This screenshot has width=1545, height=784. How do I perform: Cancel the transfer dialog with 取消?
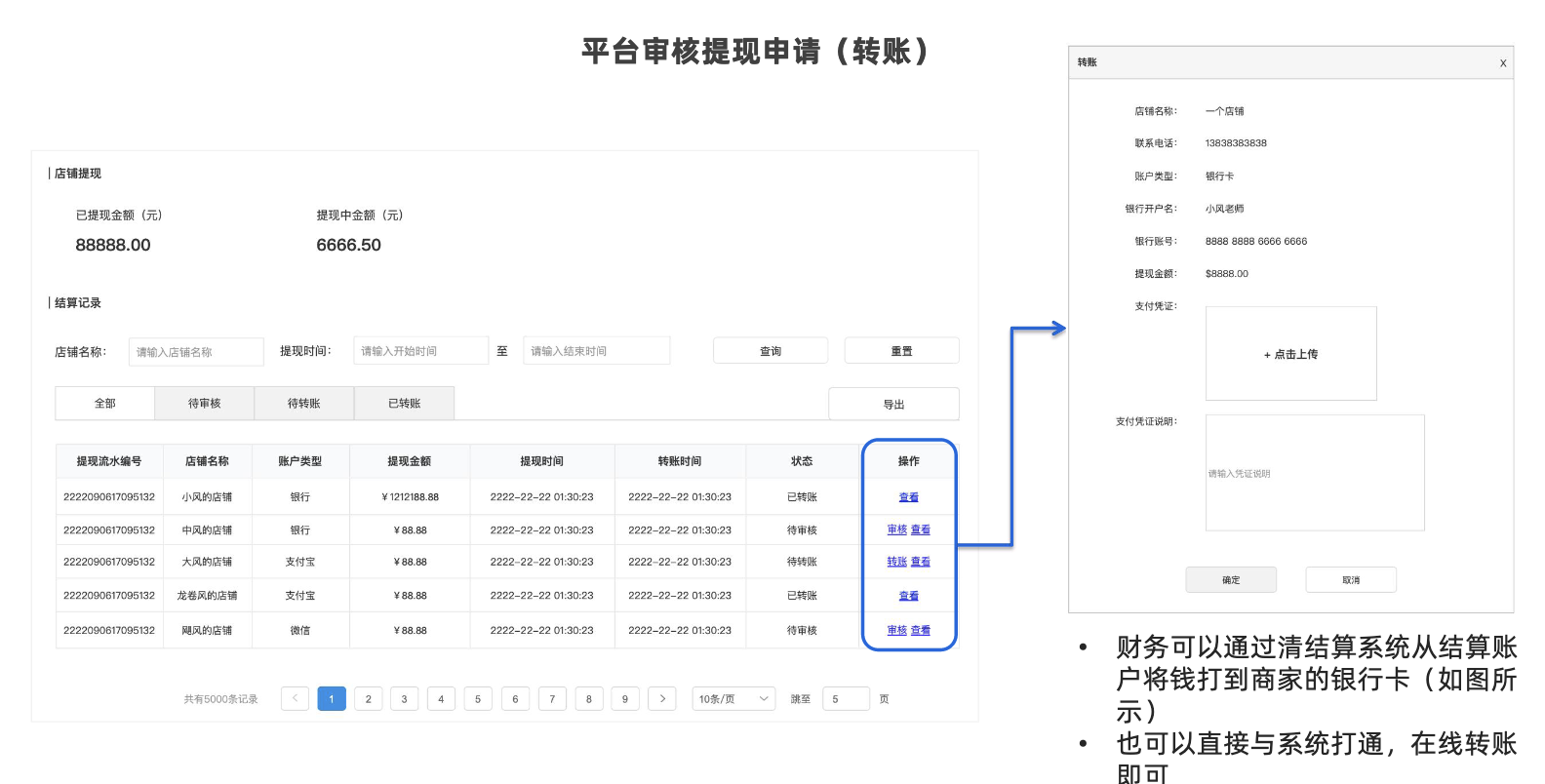point(1351,580)
